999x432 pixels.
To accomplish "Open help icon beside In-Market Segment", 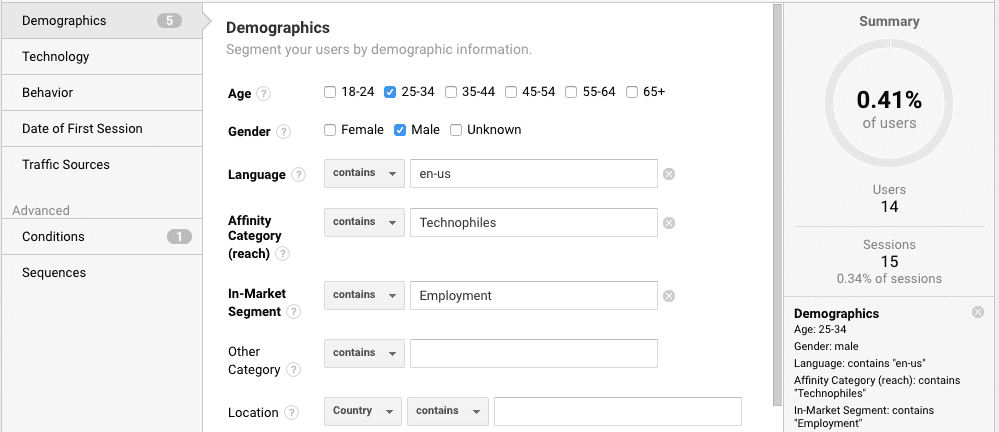I will (x=293, y=312).
